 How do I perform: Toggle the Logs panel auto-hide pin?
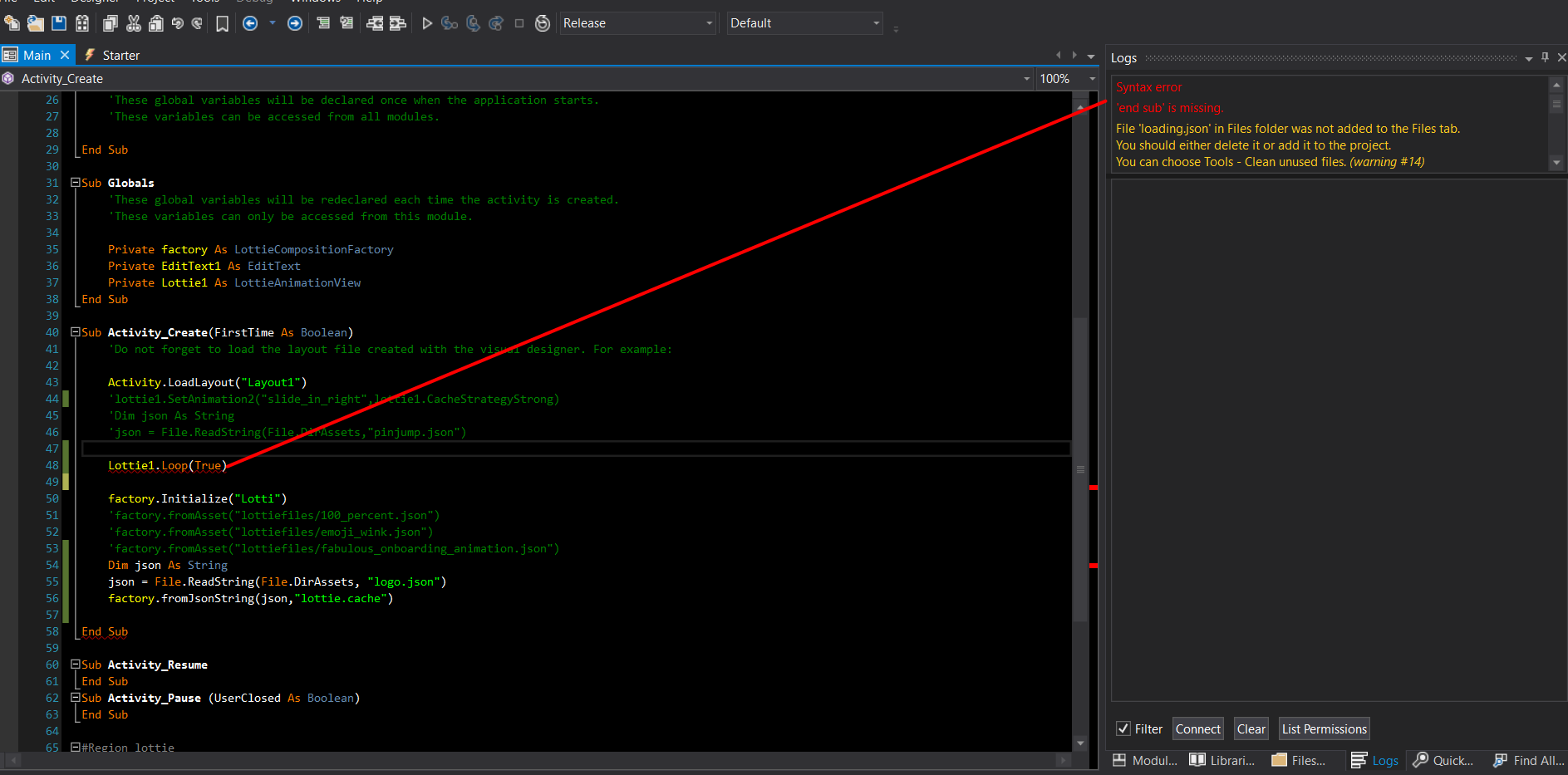(x=1545, y=57)
